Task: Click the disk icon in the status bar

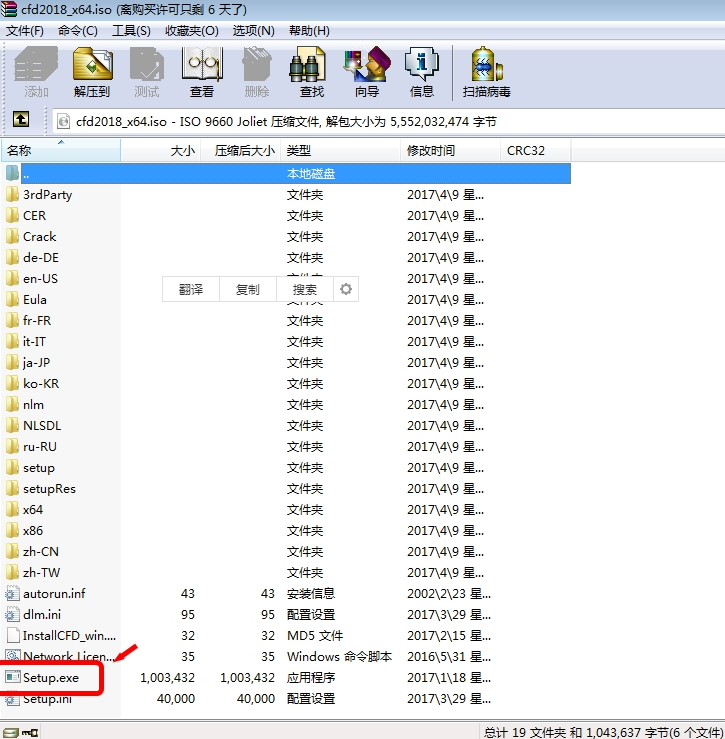Action: 10,733
